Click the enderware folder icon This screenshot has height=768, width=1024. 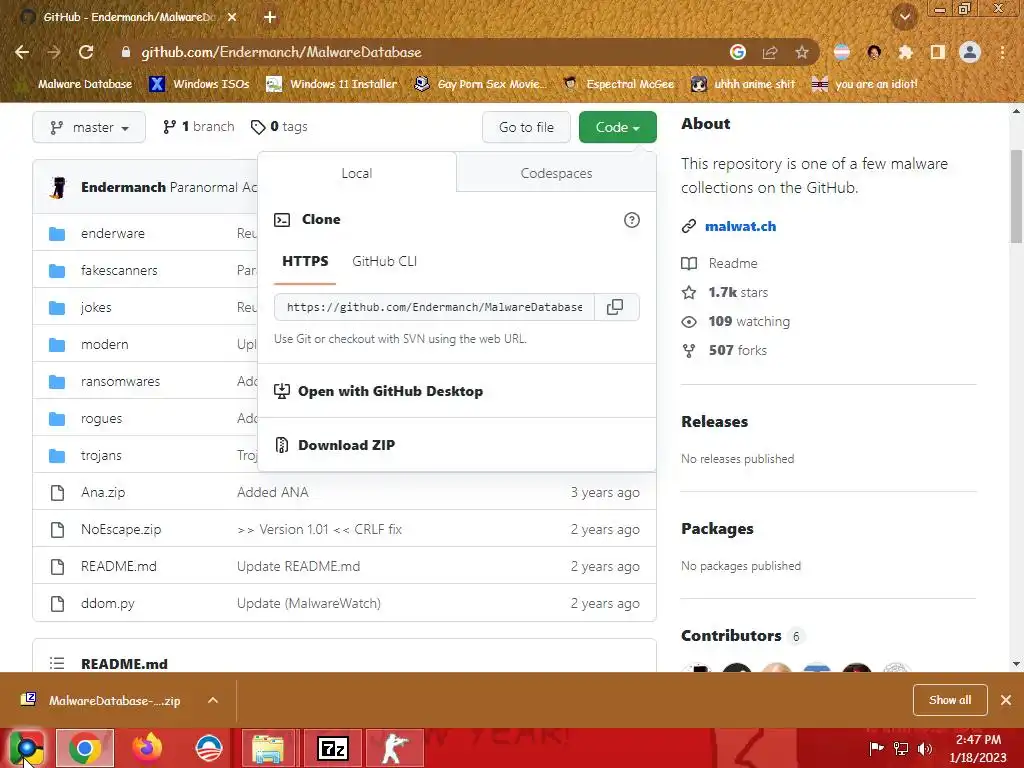(57, 234)
